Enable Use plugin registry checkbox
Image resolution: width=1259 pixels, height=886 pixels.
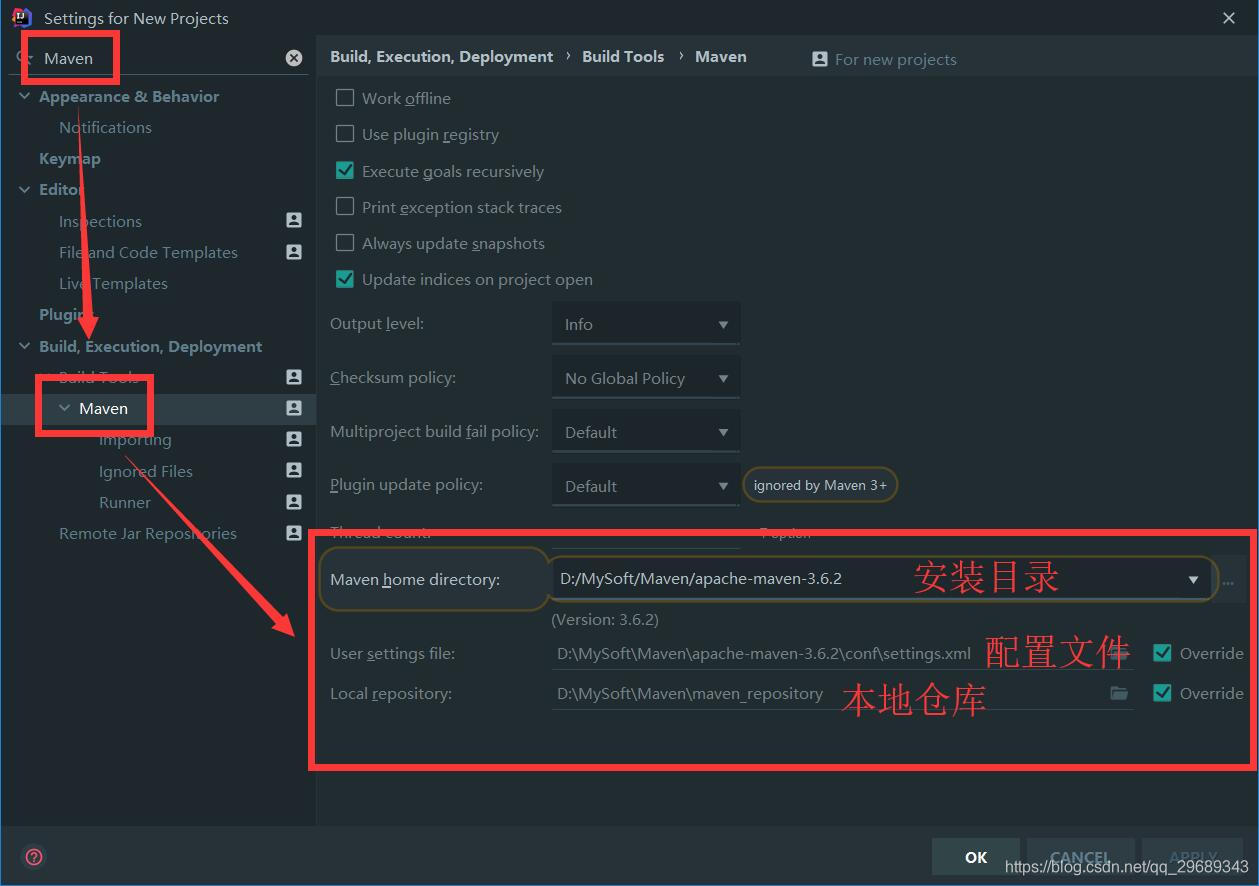tap(345, 134)
